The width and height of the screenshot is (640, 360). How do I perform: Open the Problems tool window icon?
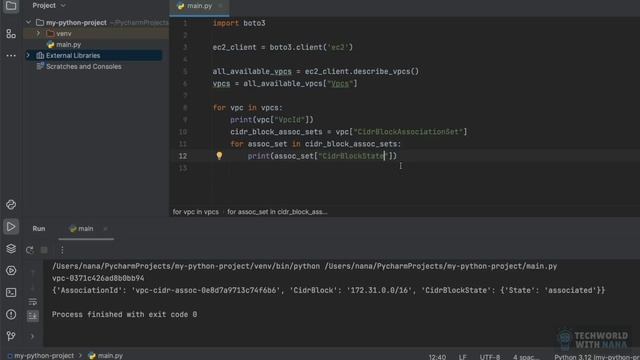pyautogui.click(x=11, y=314)
